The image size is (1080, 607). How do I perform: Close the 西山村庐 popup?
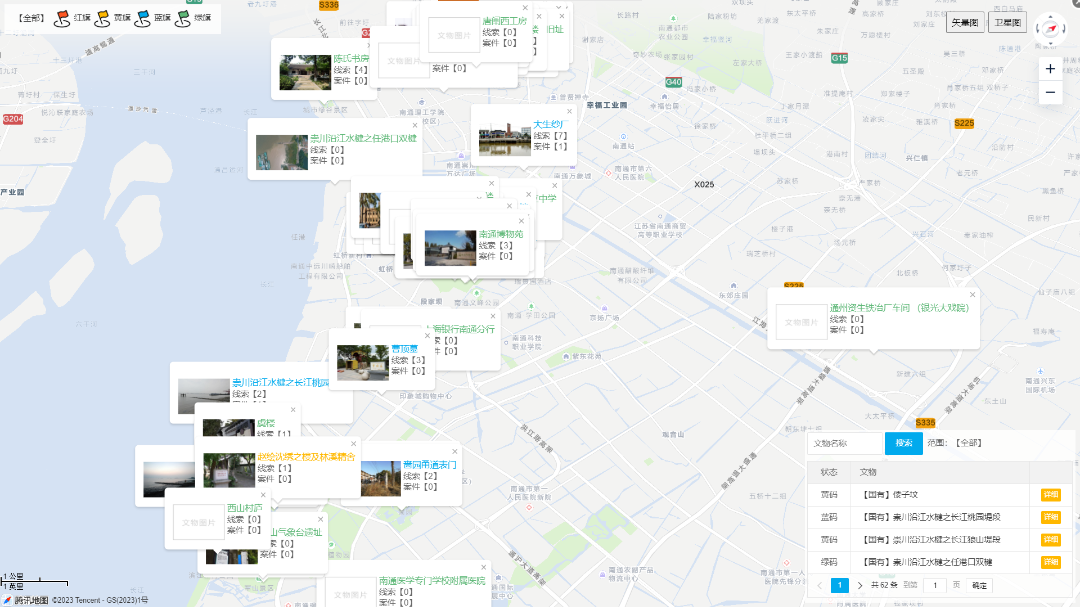(263, 495)
